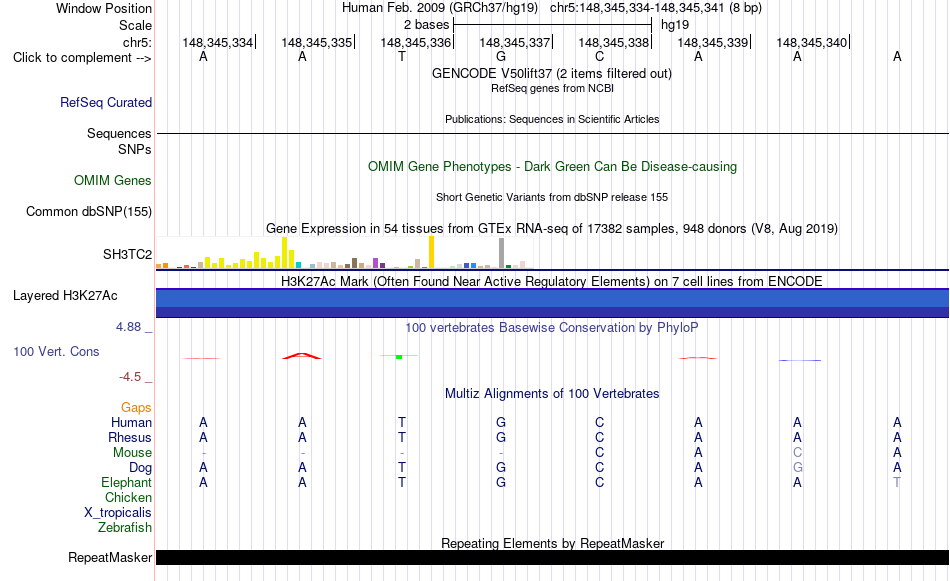Image resolution: width=950 pixels, height=581 pixels.
Task: Click 'Short Genetic Variants from dbSNP release 155'
Action: point(552,198)
